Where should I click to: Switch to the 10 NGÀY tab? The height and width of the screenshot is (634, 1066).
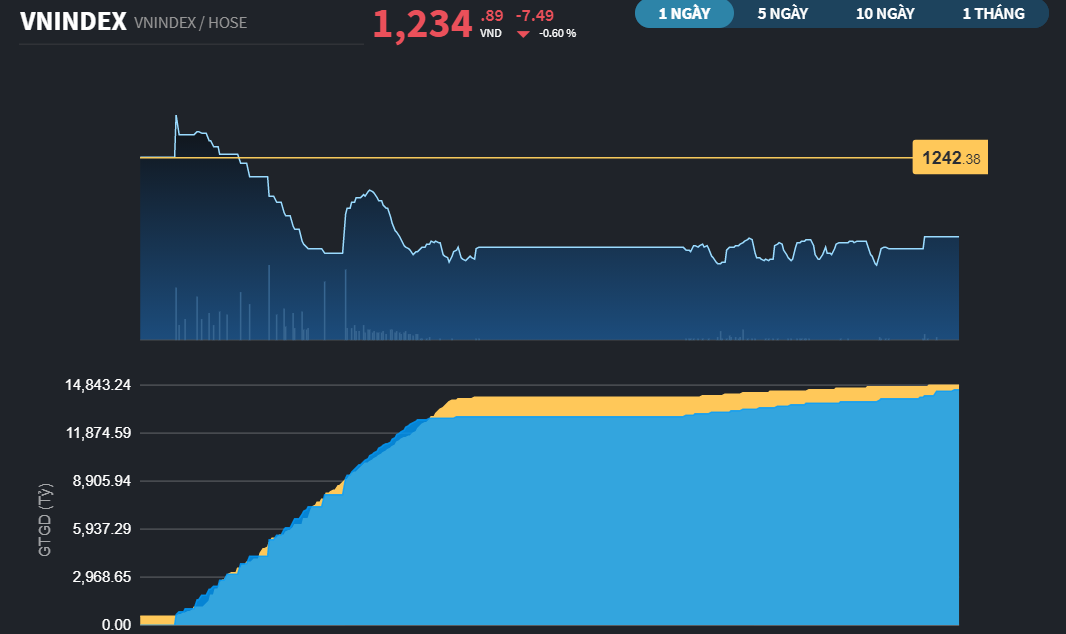point(884,14)
